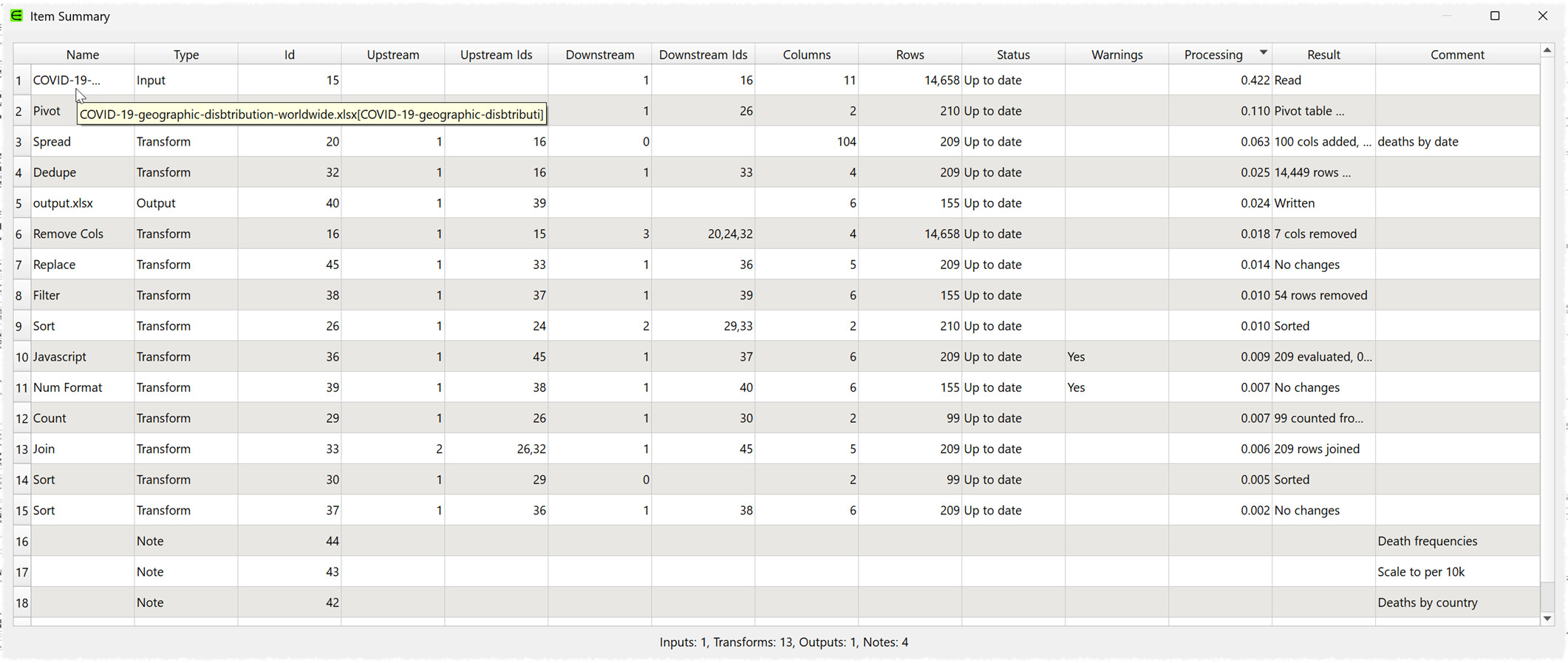The height and width of the screenshot is (663, 1568).
Task: Select the Pivot name cell
Action: pyautogui.click(x=54, y=111)
